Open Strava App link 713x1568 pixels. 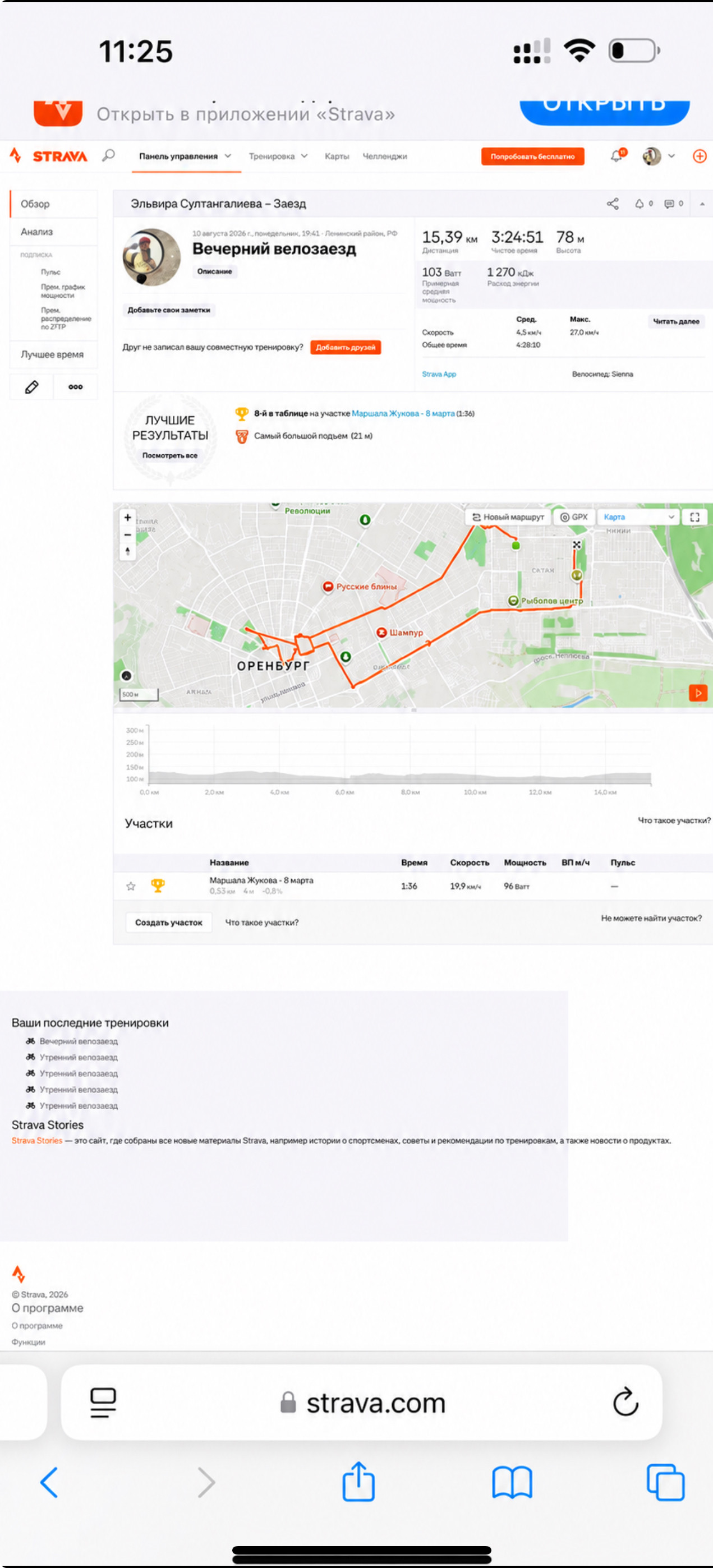click(439, 373)
